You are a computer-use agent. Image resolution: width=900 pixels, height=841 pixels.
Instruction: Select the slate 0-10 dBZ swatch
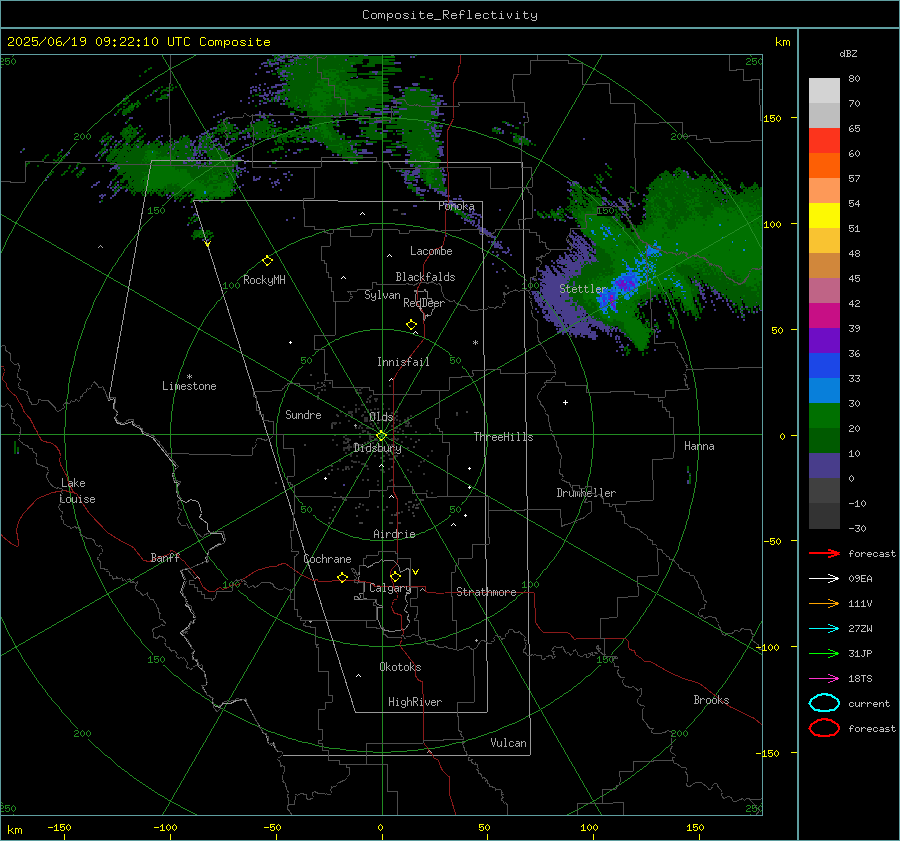(x=824, y=466)
